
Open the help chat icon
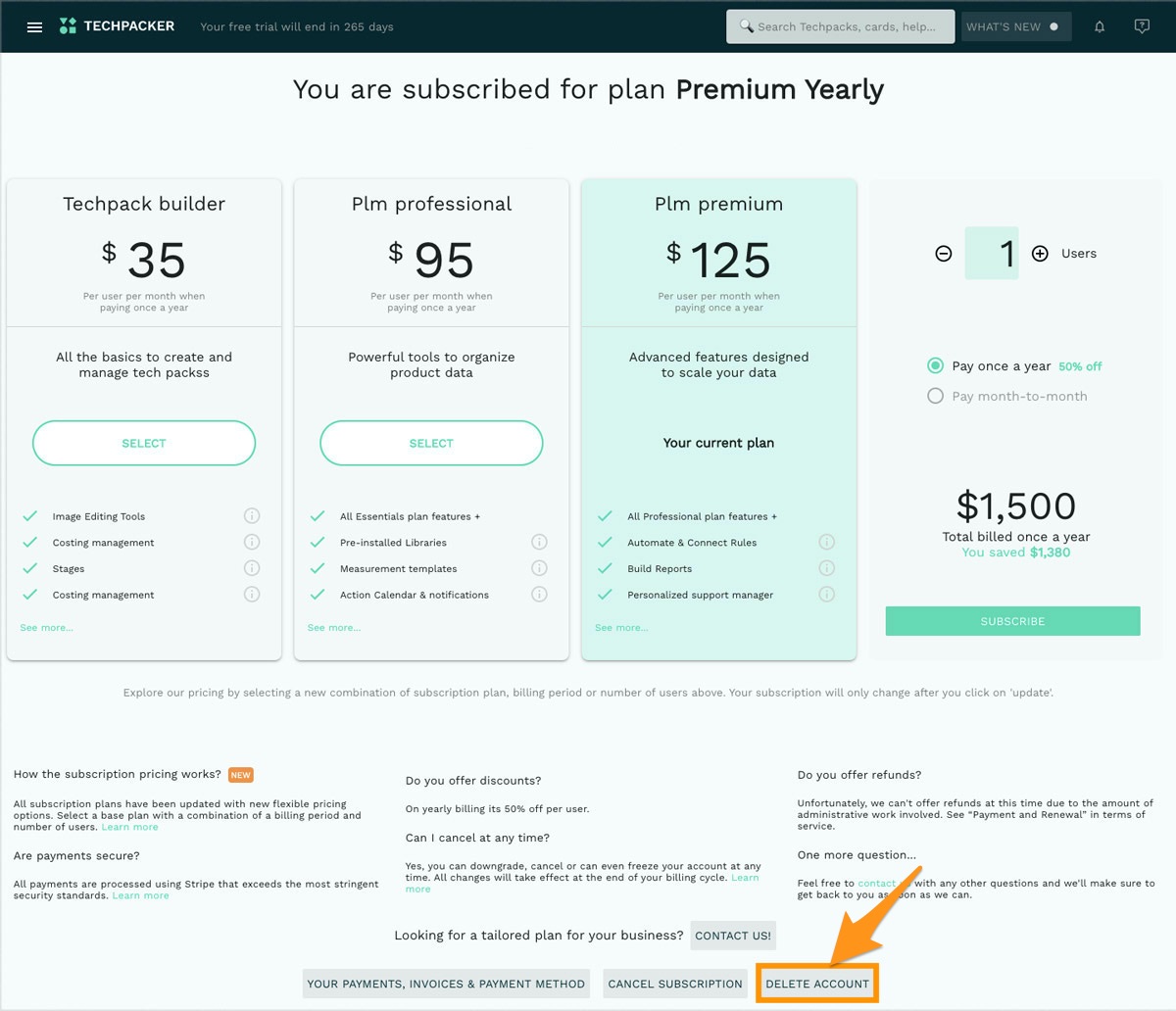coord(1142,26)
